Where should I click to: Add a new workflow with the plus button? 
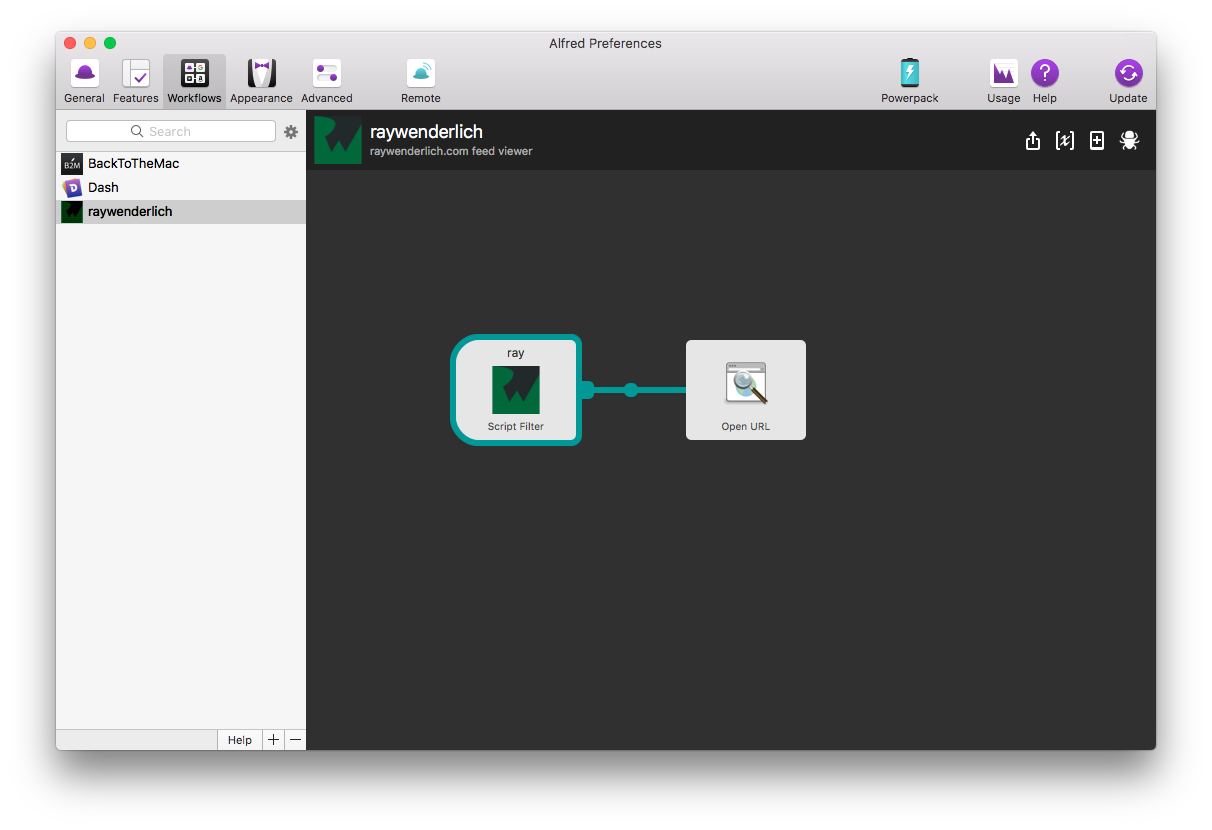pyautogui.click(x=273, y=740)
